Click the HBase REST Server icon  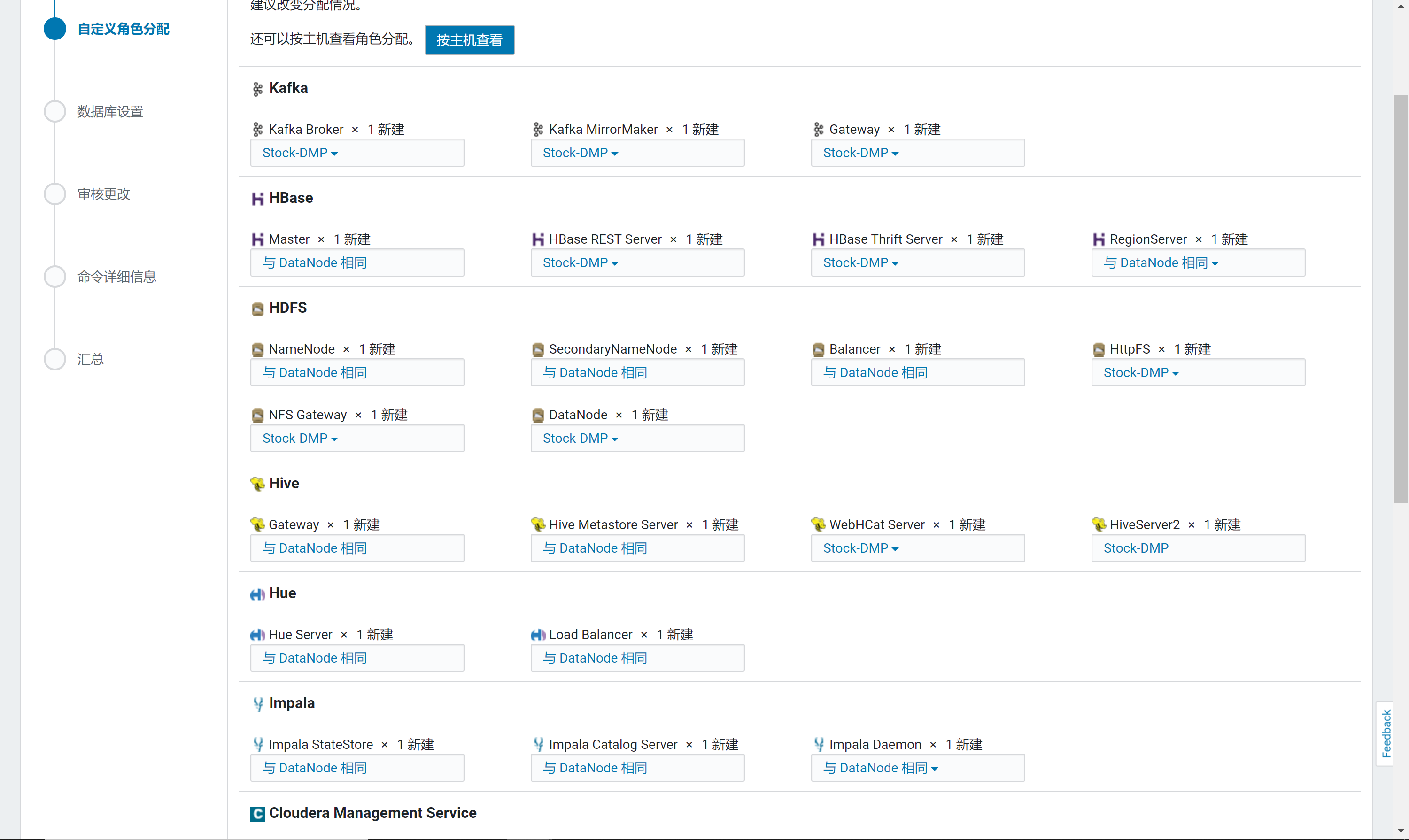538,239
